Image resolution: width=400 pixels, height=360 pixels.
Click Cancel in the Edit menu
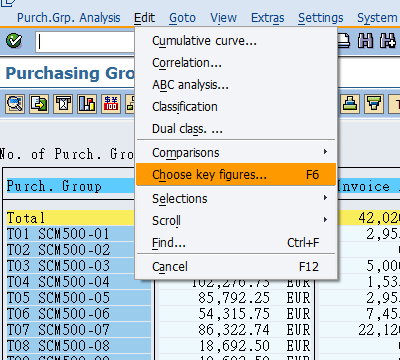[236, 267]
